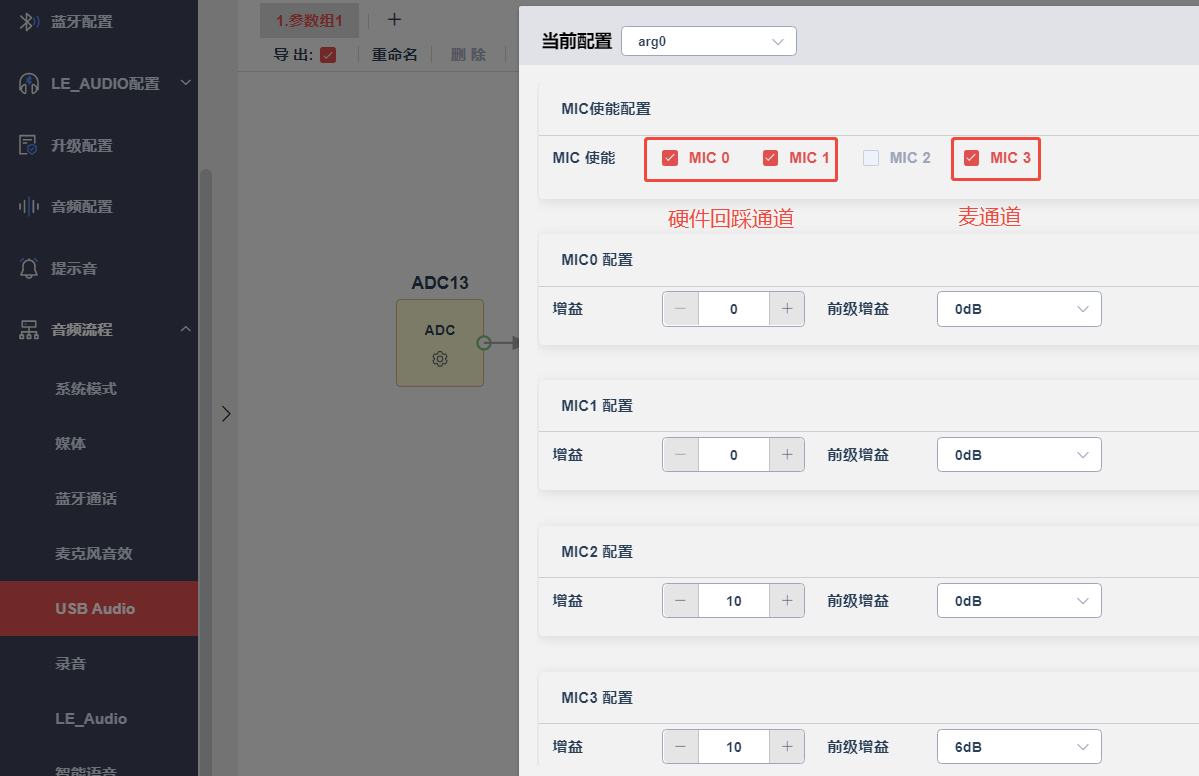Toggle the 导出 export checkbox
This screenshot has width=1199, height=776.
[328, 55]
